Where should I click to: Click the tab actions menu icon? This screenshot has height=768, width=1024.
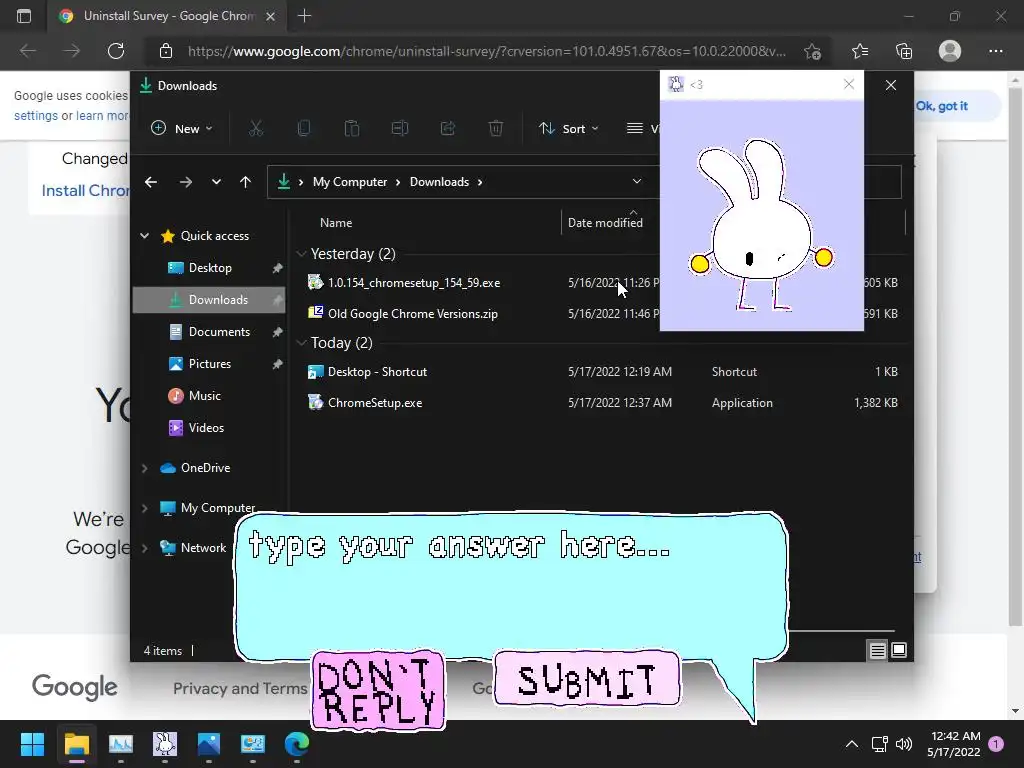24,16
